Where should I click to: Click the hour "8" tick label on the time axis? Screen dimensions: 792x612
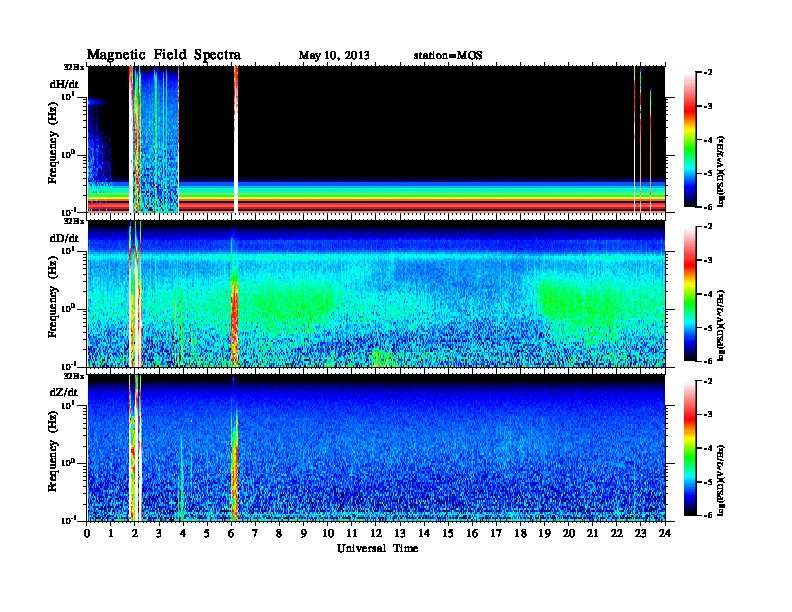click(x=279, y=533)
